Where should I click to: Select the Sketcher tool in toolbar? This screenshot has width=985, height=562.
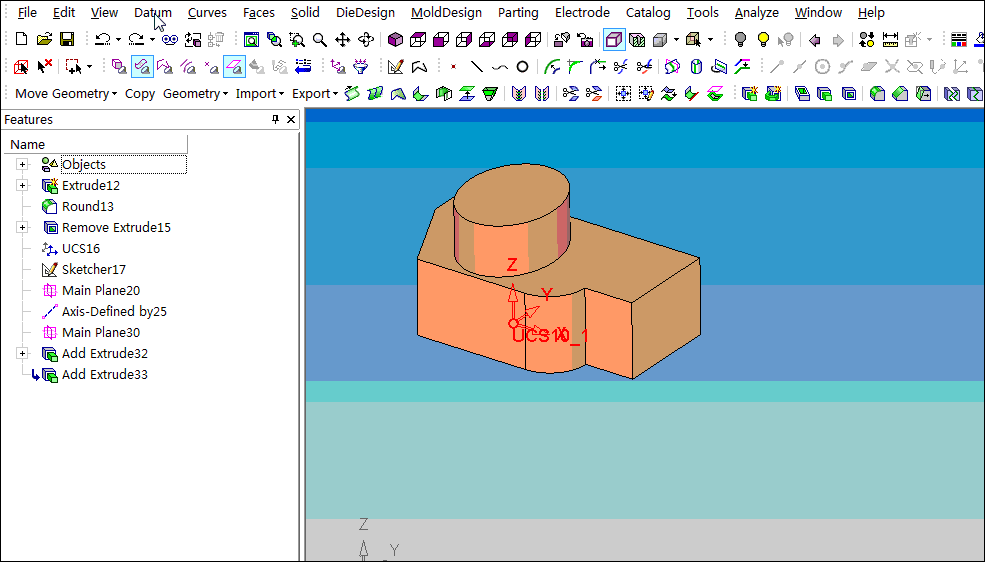pos(396,67)
